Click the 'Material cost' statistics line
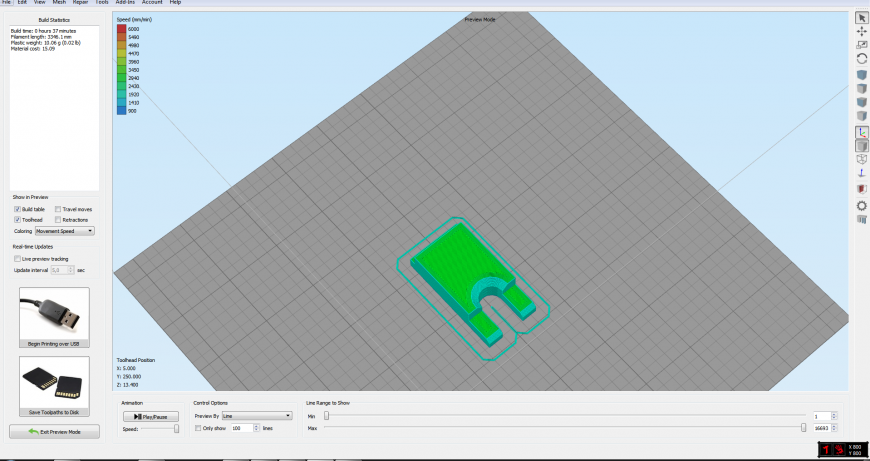Screen dimensions: 870x461 point(33,49)
